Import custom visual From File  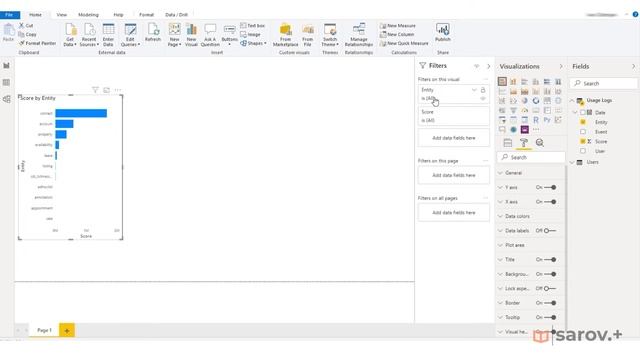click(x=308, y=34)
